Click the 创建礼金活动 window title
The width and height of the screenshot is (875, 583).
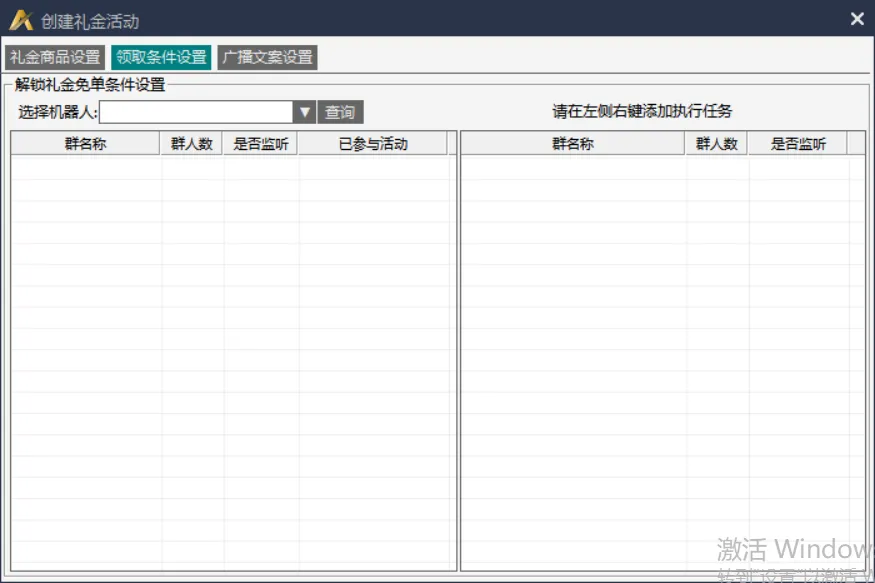tap(90, 21)
